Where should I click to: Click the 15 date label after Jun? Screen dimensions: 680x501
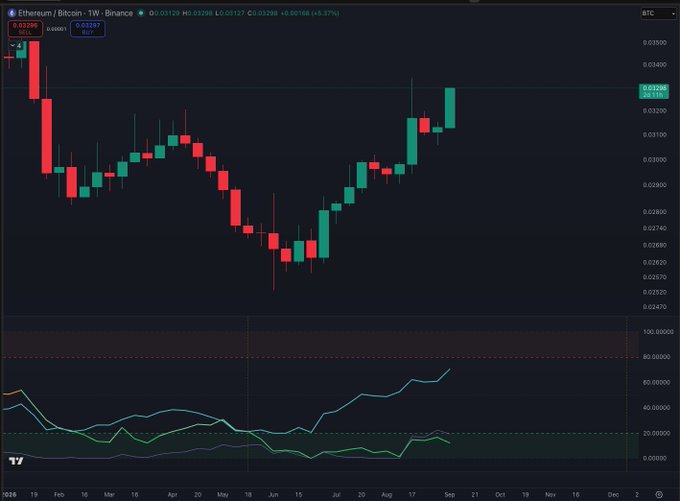[x=298, y=494]
